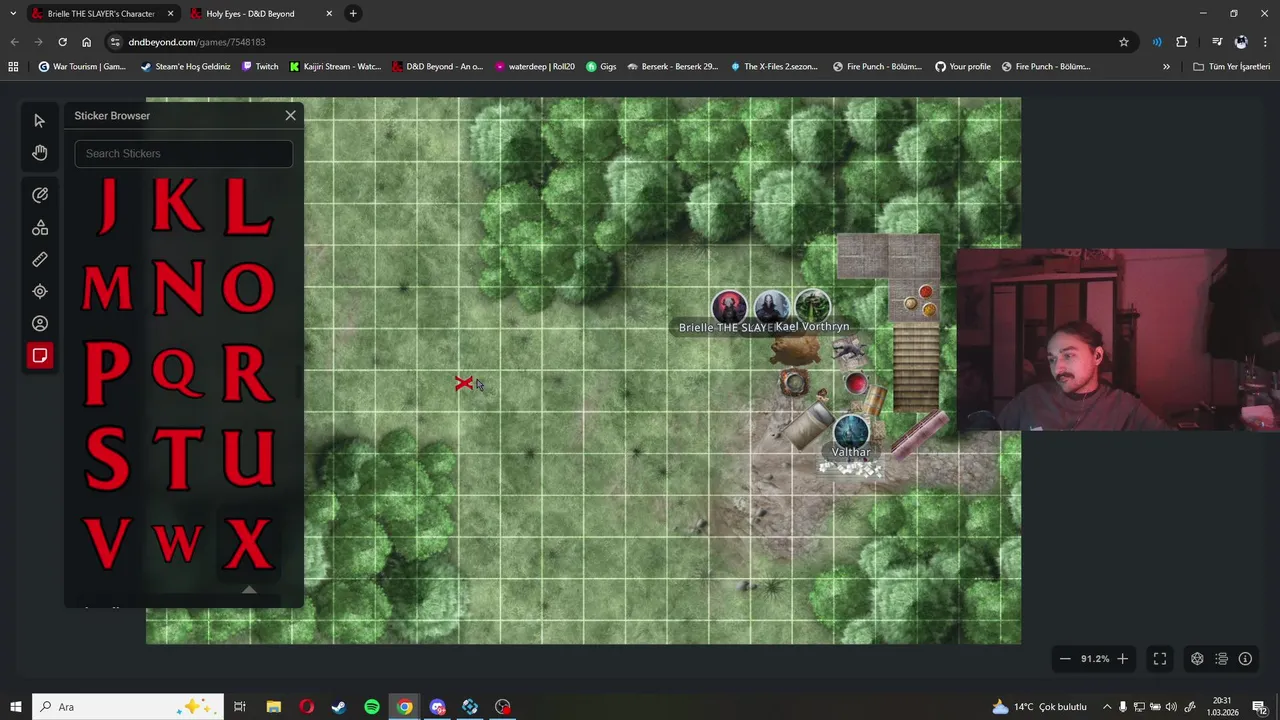Image resolution: width=1280 pixels, height=720 pixels.
Task: Open The X-Files 2.sezon bookmark
Action: (774, 67)
